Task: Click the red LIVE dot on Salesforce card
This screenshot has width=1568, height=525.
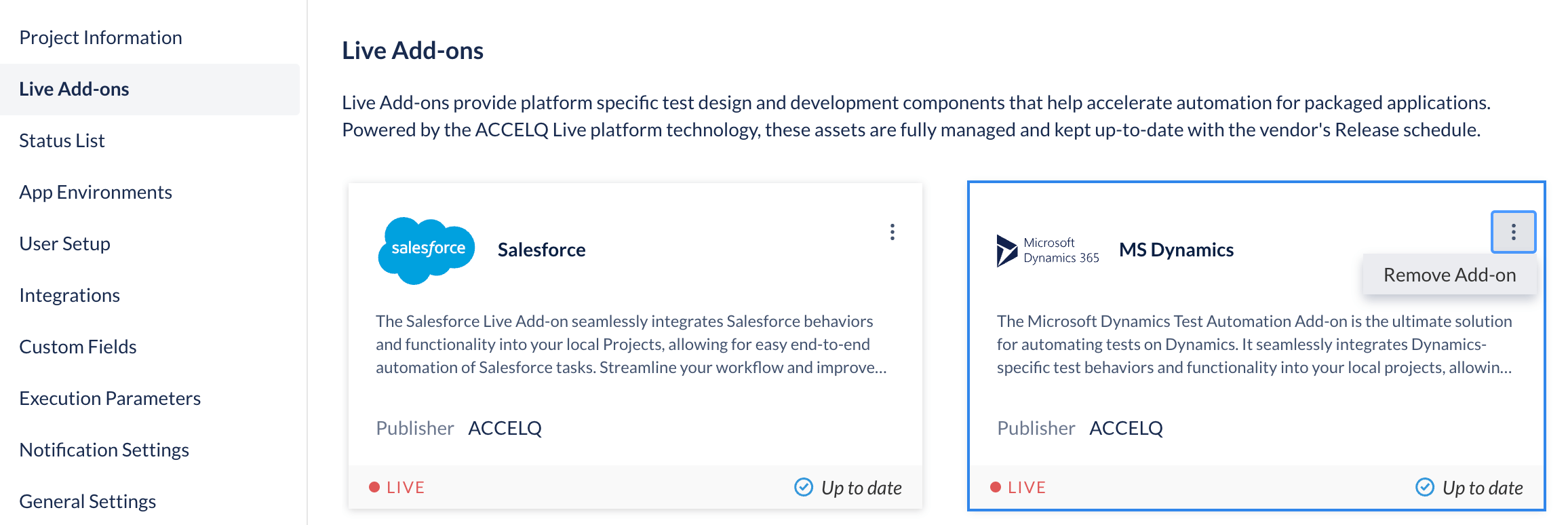Action: tap(374, 487)
